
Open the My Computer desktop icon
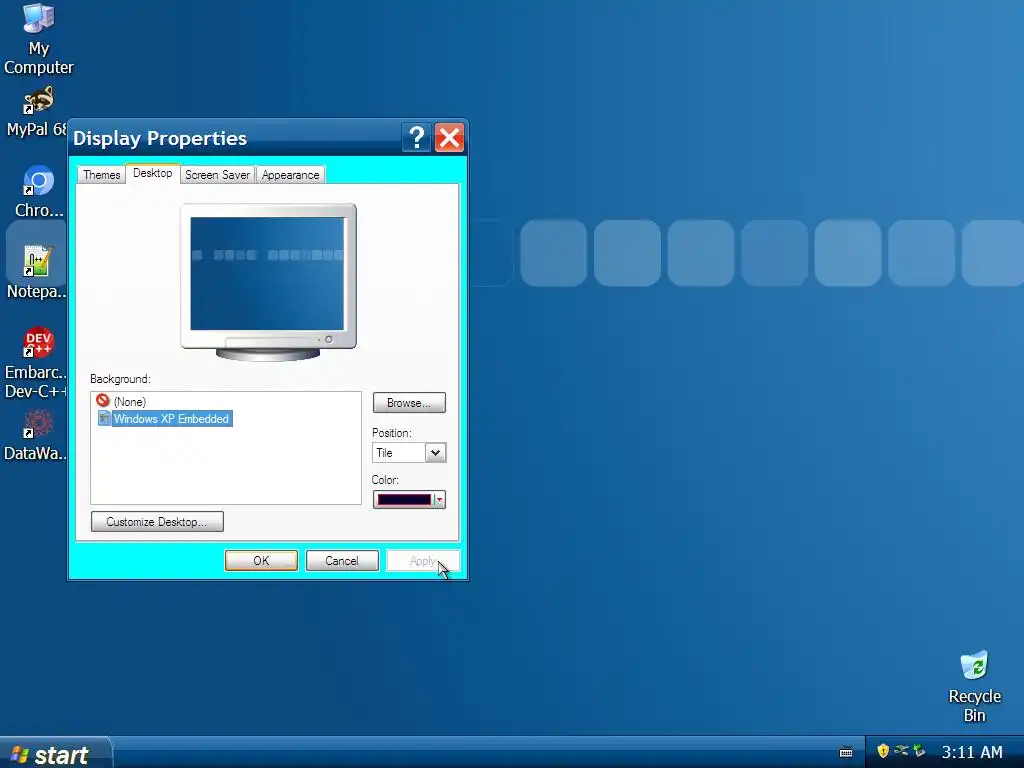39,39
